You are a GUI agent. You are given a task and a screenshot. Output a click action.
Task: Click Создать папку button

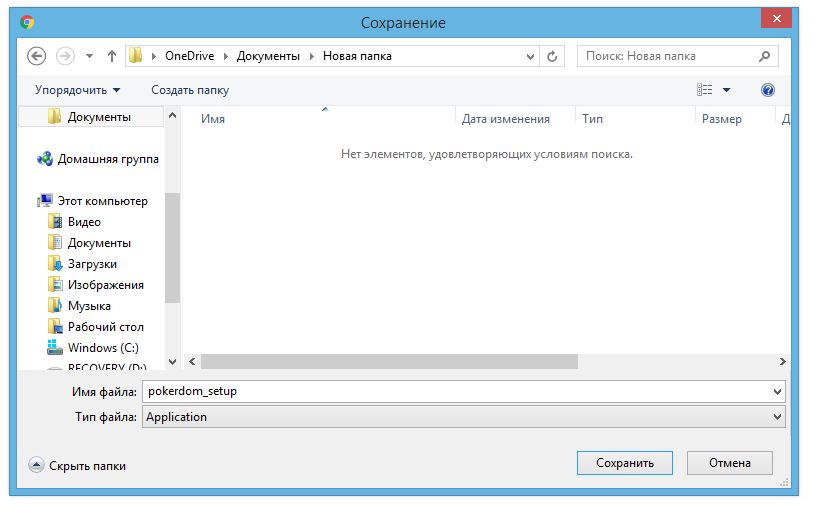pyautogui.click(x=190, y=90)
